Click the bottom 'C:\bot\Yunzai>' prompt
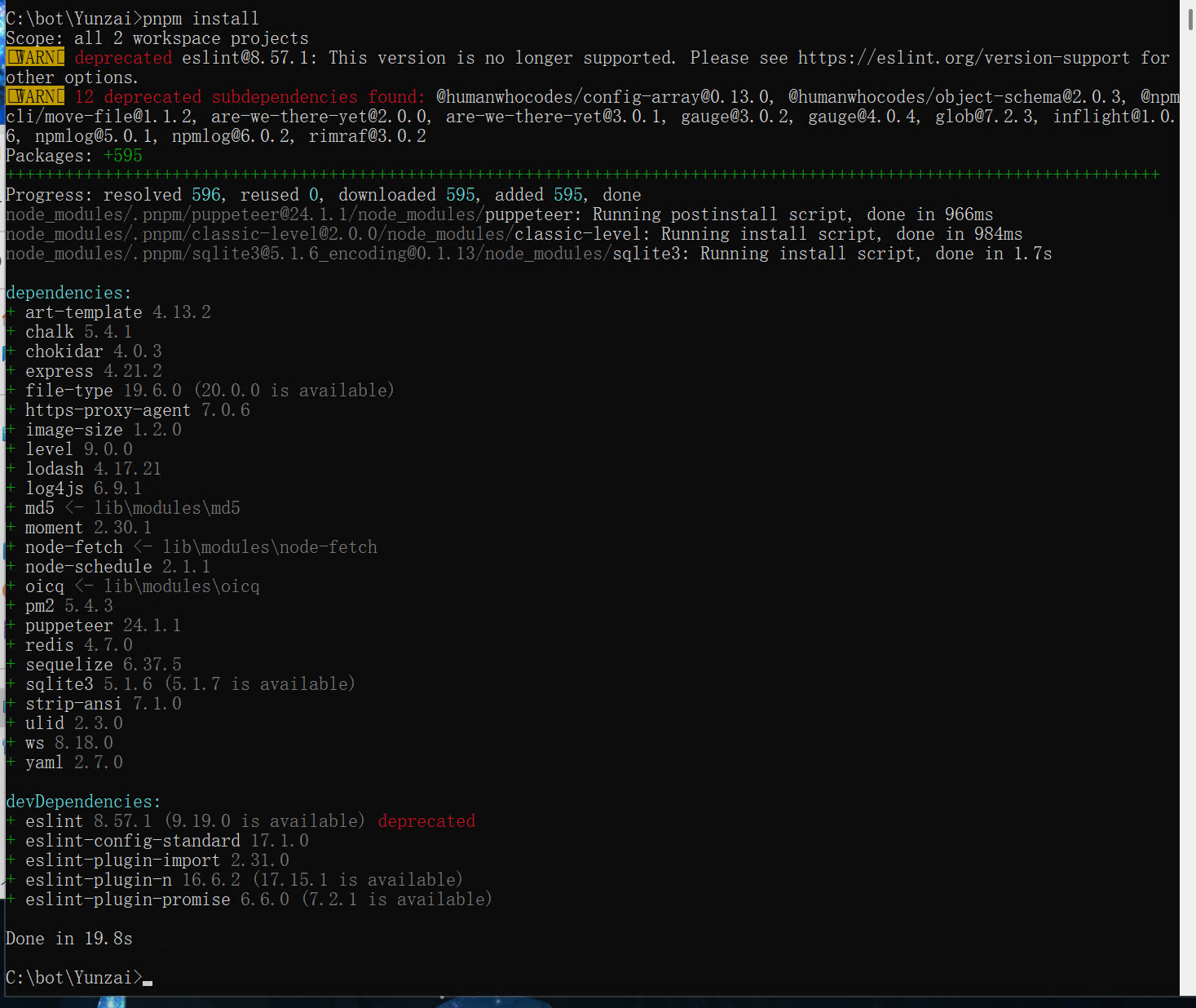This screenshot has width=1196, height=1008. pyautogui.click(x=74, y=977)
